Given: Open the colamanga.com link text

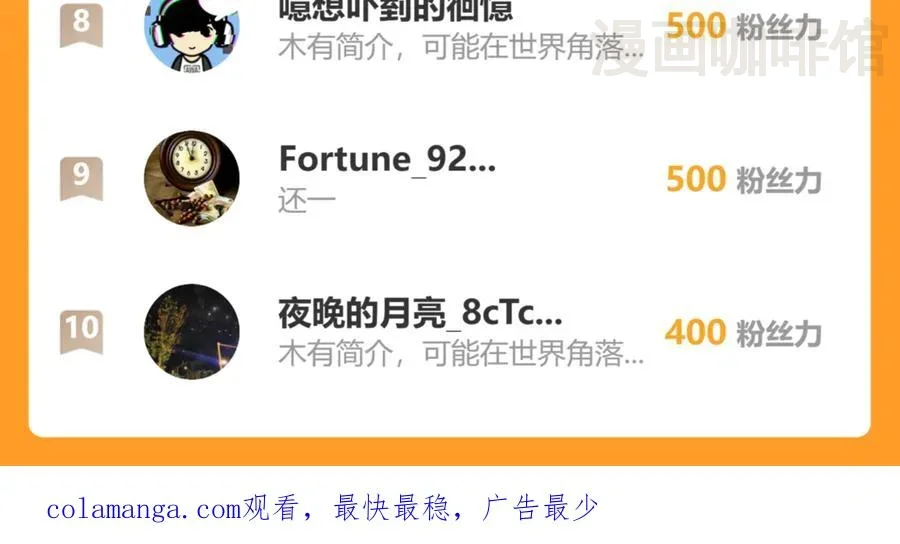Looking at the screenshot, I should click(x=143, y=509).
